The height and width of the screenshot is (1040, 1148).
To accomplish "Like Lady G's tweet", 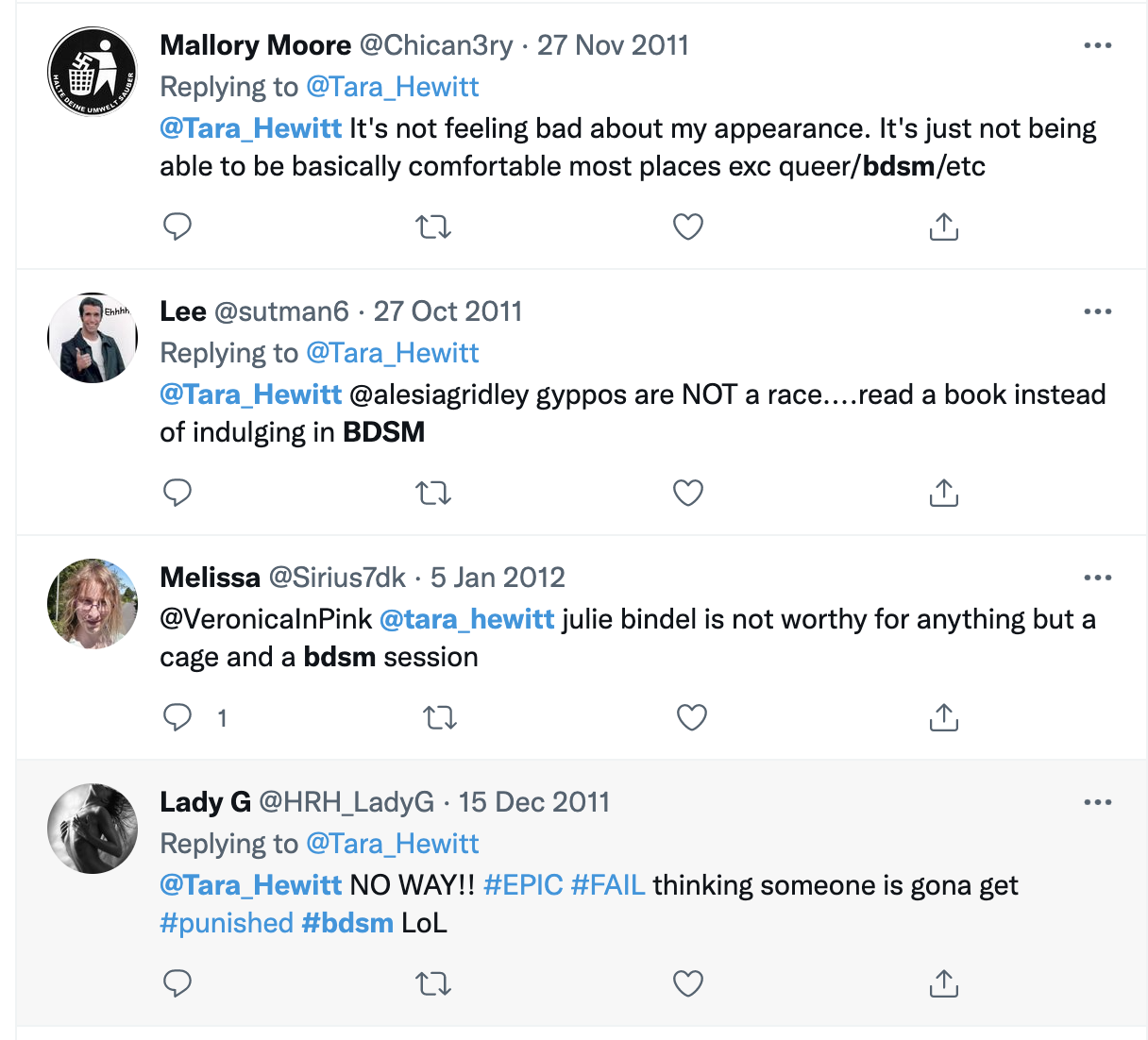I will (687, 983).
